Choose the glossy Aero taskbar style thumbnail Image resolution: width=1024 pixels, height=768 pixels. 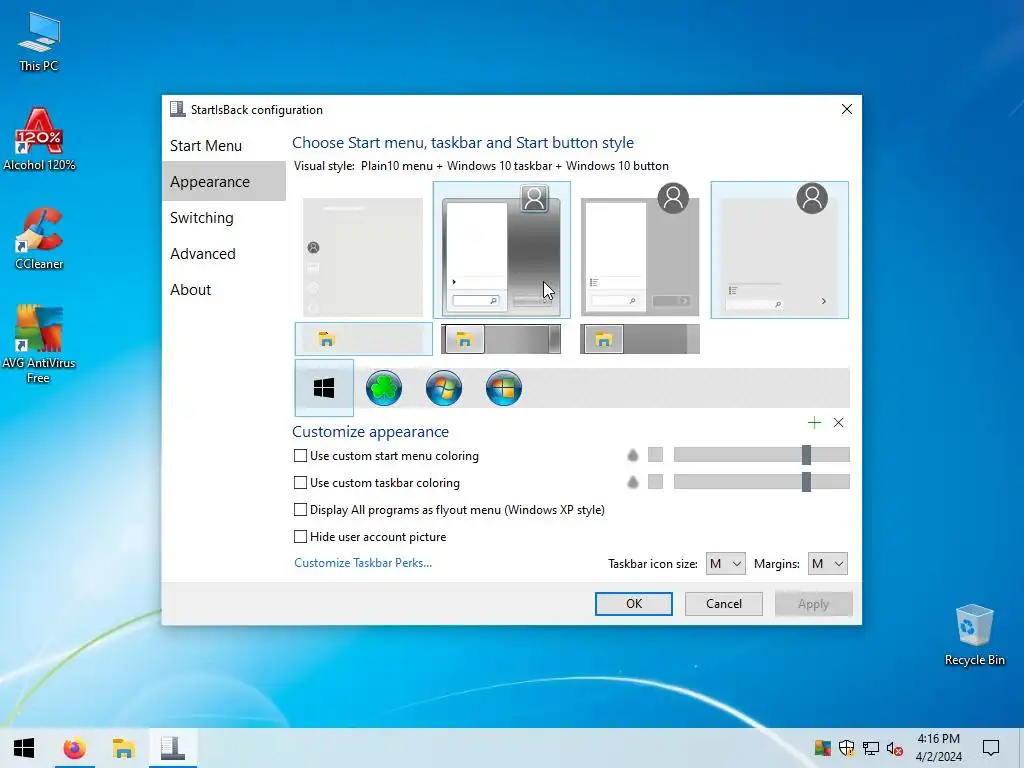(x=501, y=339)
